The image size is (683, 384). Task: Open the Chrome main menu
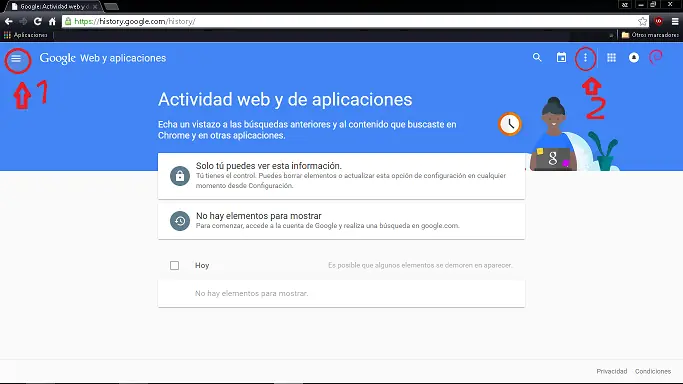(675, 21)
